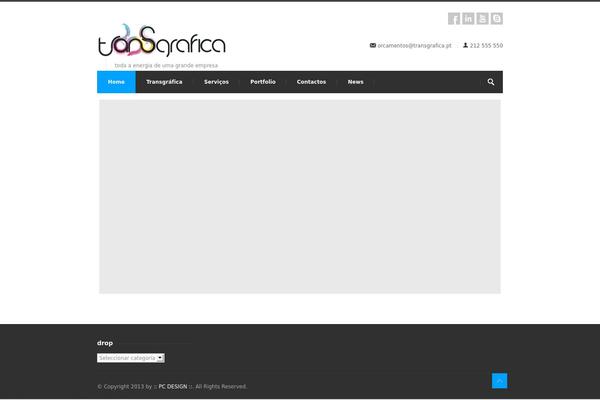
Task: Open the LinkedIn social icon
Action: 468,18
